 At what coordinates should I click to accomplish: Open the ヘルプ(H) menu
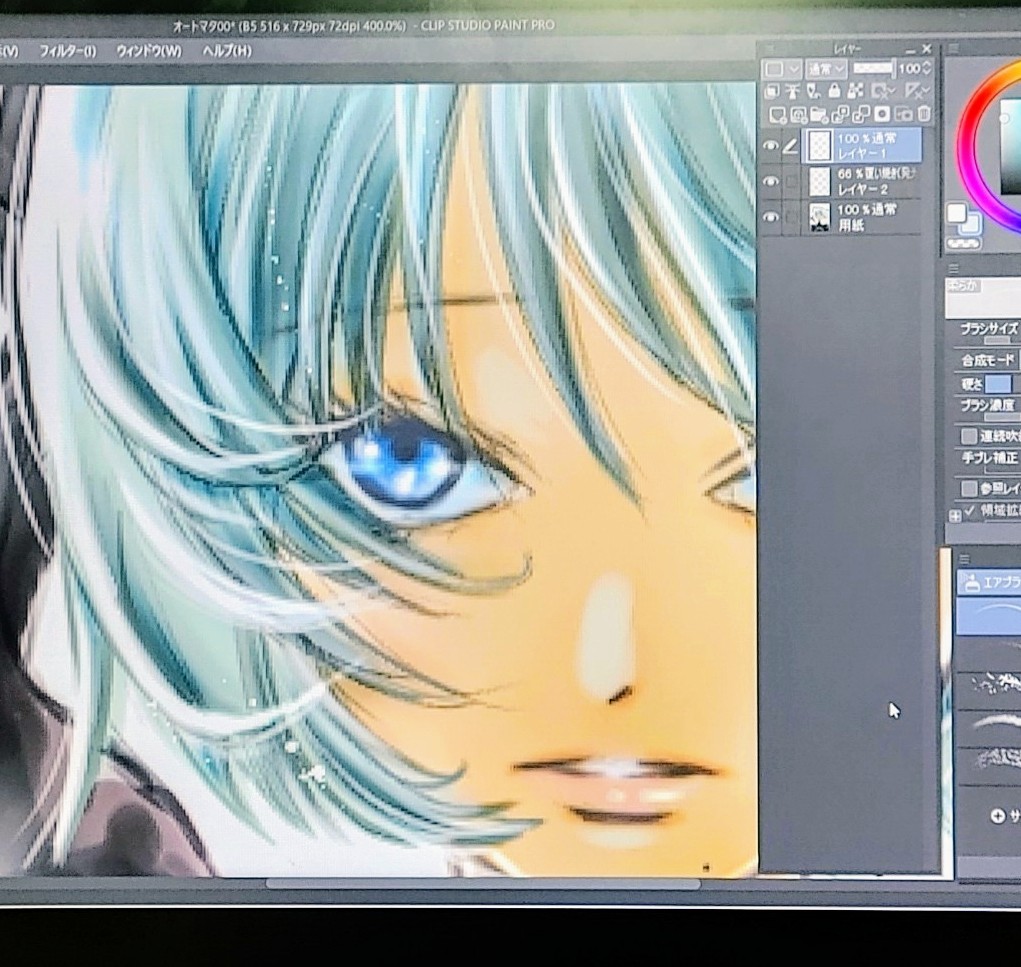(x=227, y=51)
